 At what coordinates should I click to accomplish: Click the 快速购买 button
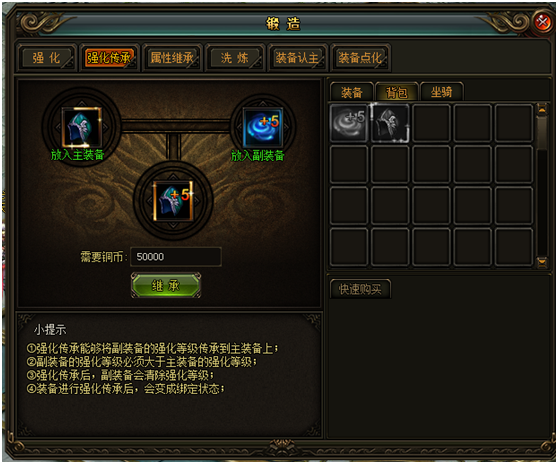pos(360,289)
